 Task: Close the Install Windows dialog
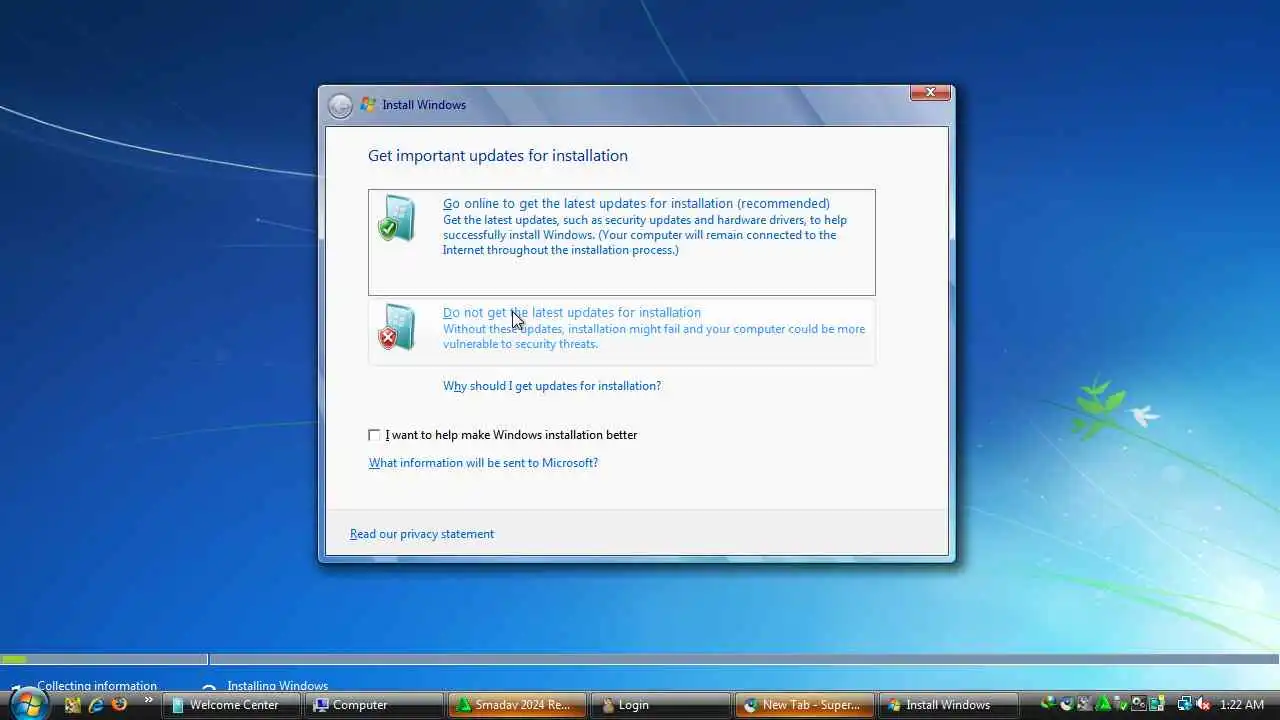[930, 92]
